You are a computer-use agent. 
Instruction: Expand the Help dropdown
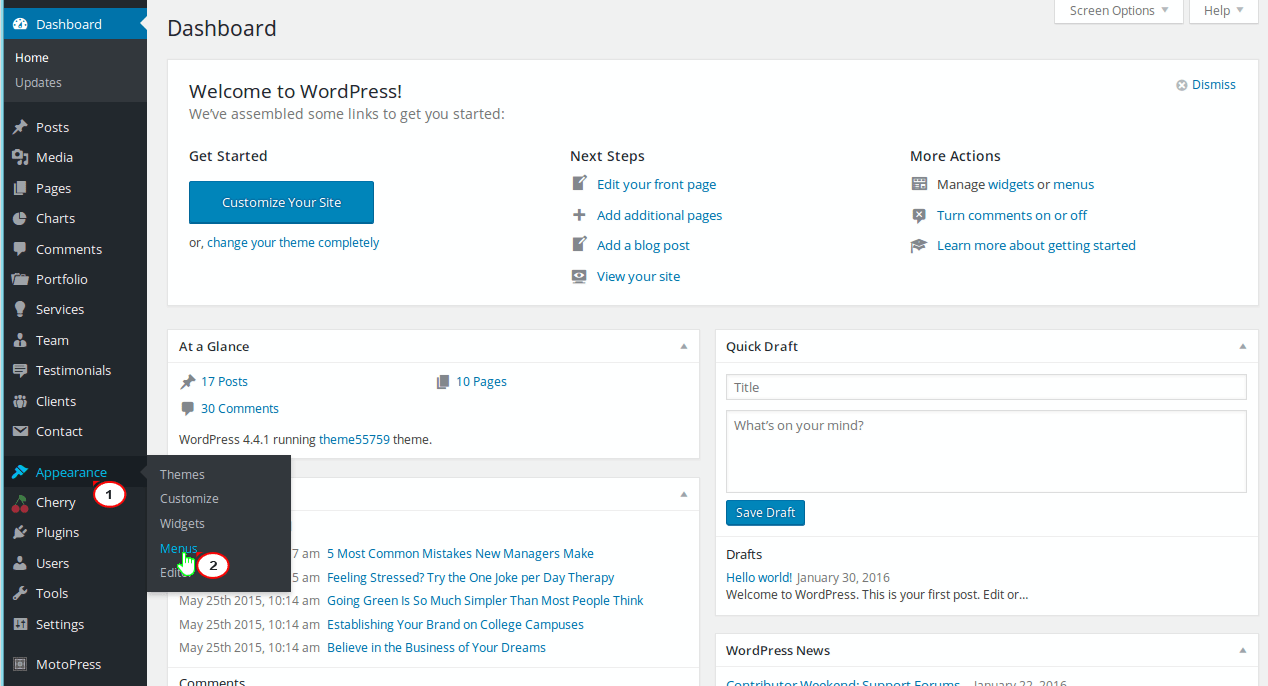1222,11
